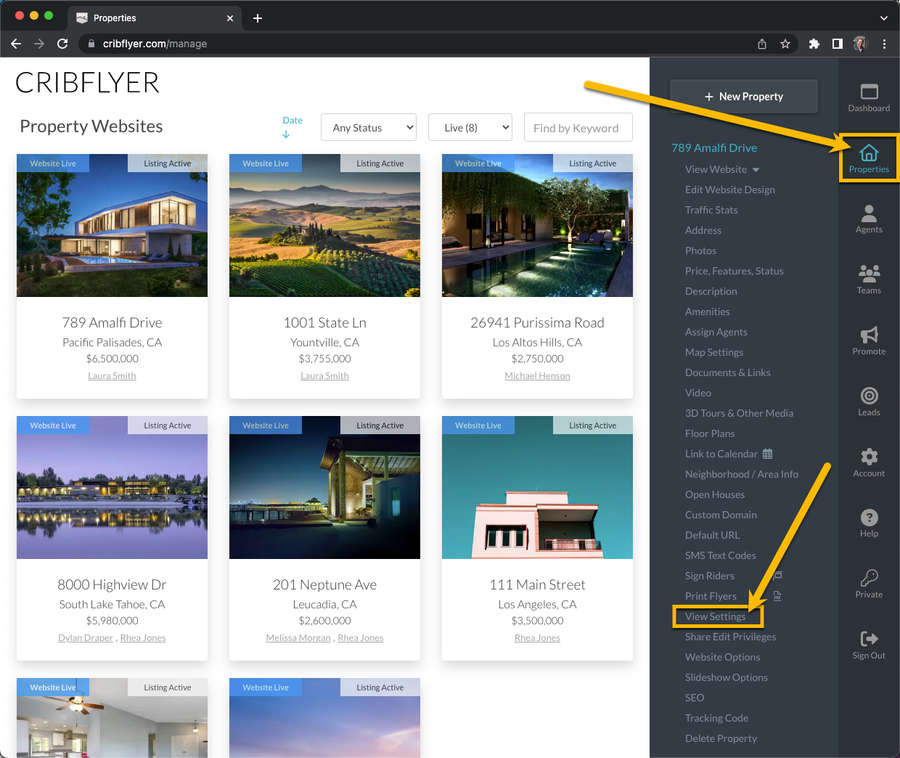Click the Find by Keyword search field
Image resolution: width=900 pixels, height=758 pixels.
coord(578,127)
